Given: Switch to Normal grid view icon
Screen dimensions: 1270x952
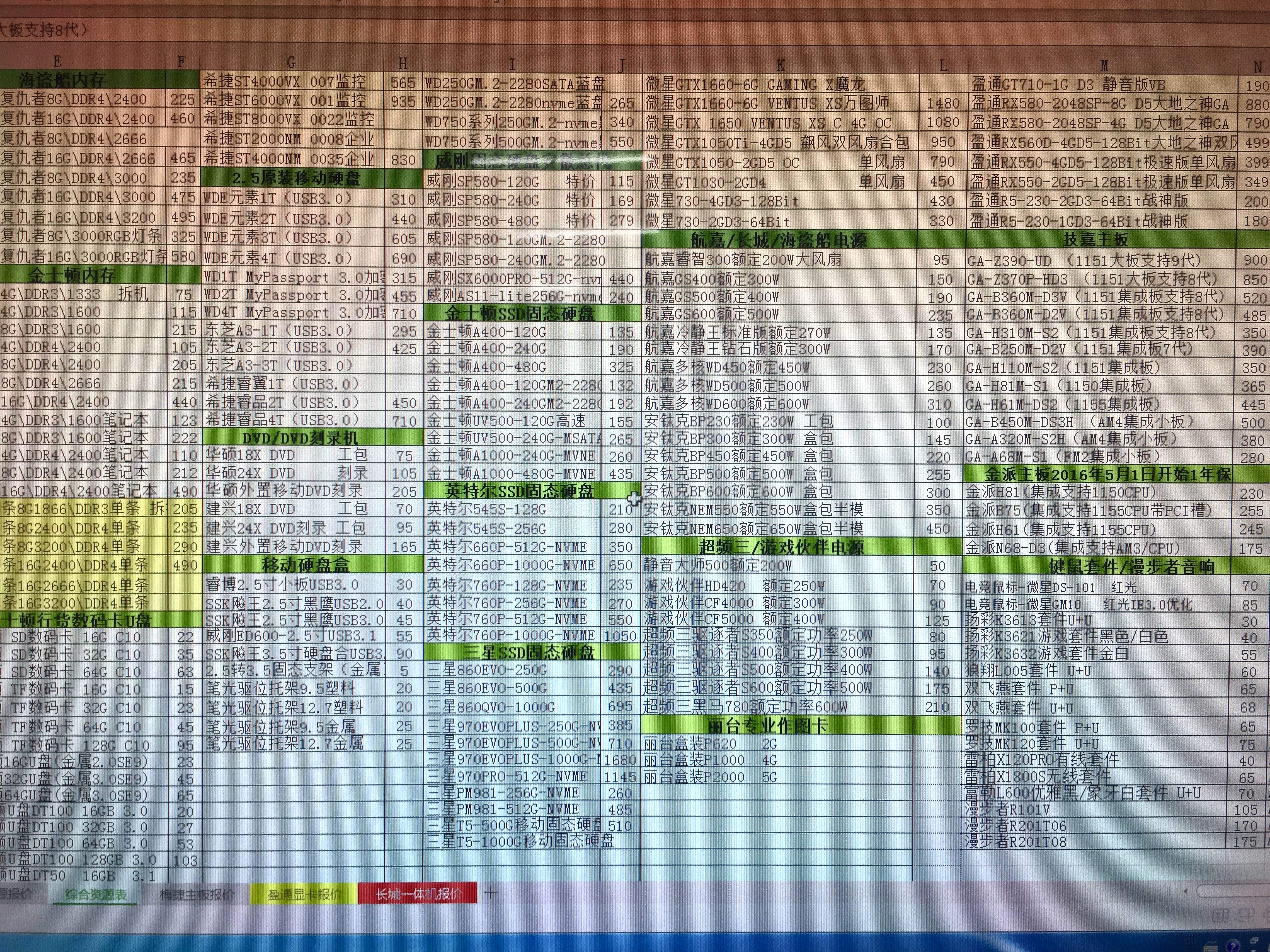Looking at the screenshot, I should click(1221, 915).
